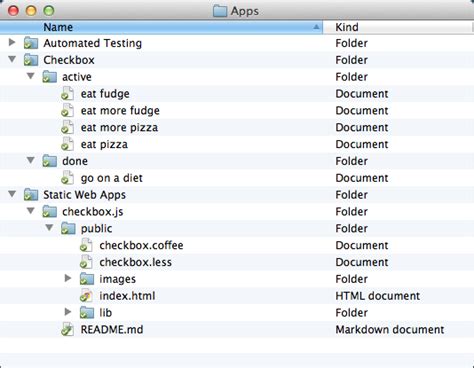474x368 pixels.
Task: Select the done folder name
Action: (x=75, y=161)
